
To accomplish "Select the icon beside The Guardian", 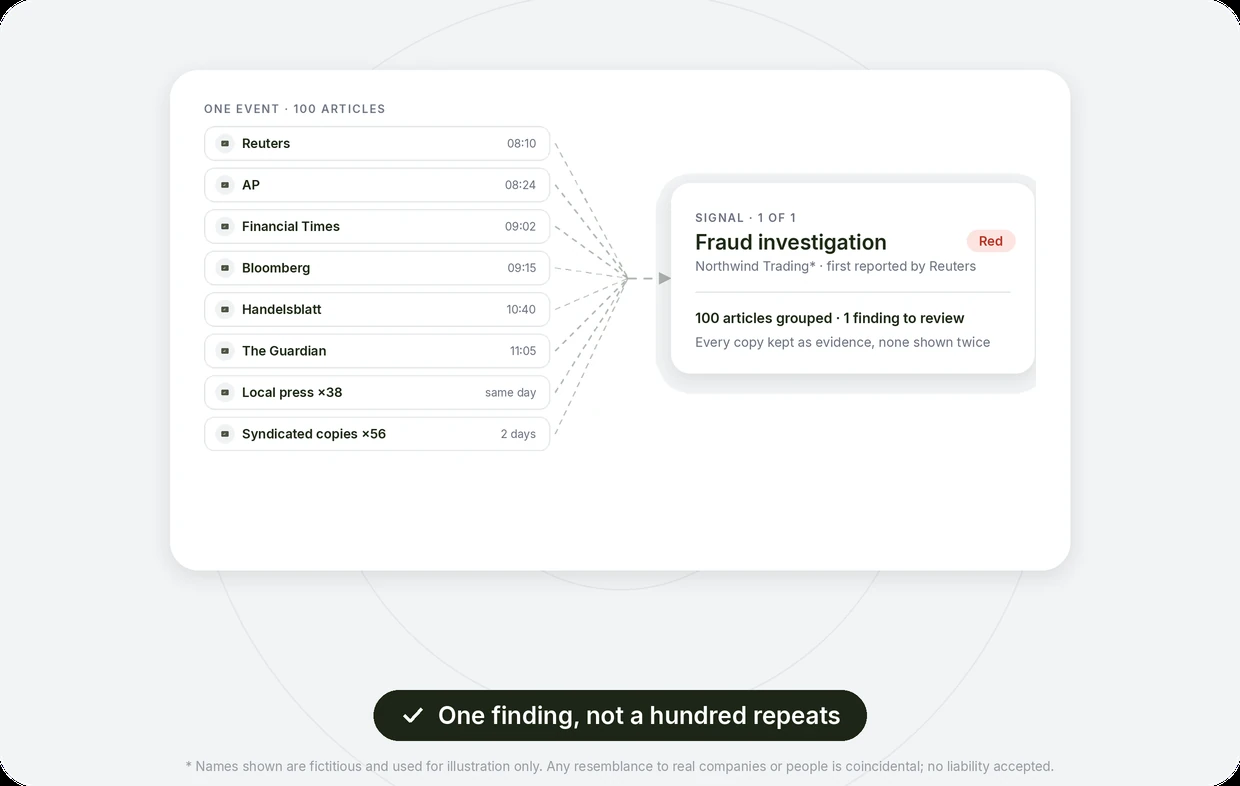I will pos(225,351).
